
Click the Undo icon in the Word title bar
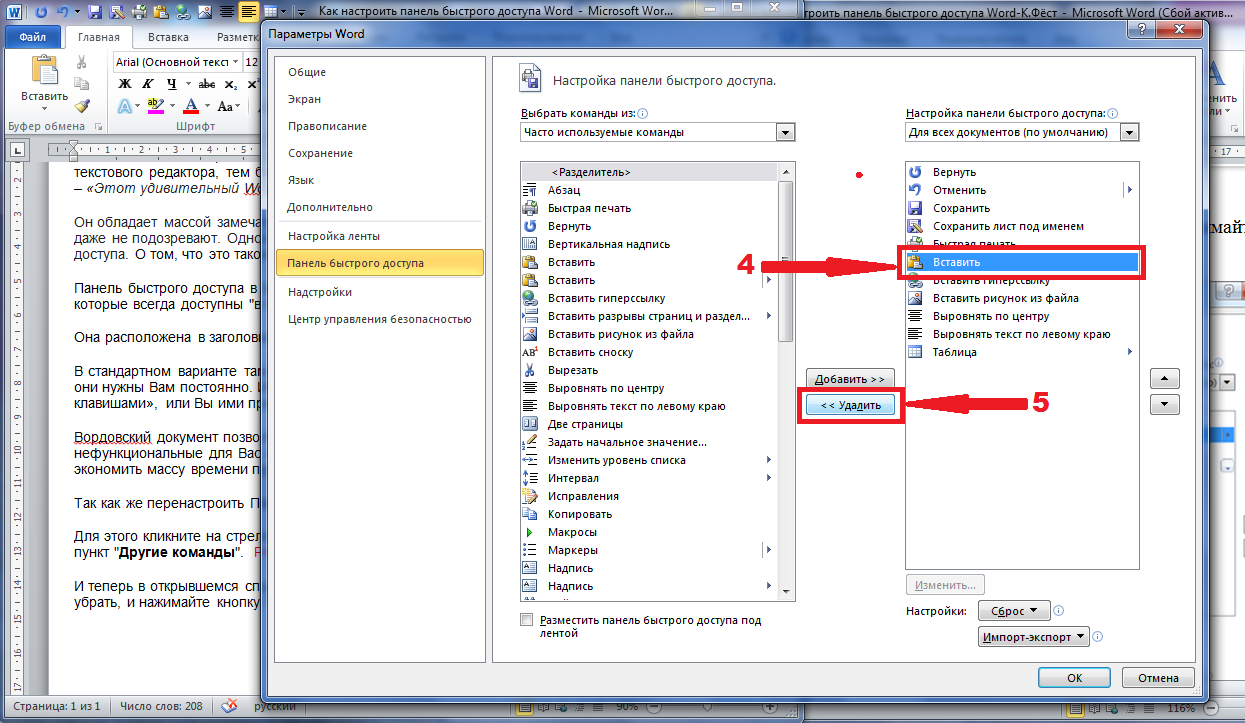tap(62, 12)
